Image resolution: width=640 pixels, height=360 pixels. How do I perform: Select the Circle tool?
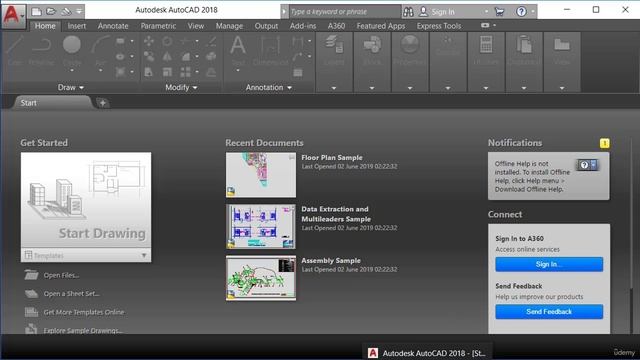[x=72, y=51]
